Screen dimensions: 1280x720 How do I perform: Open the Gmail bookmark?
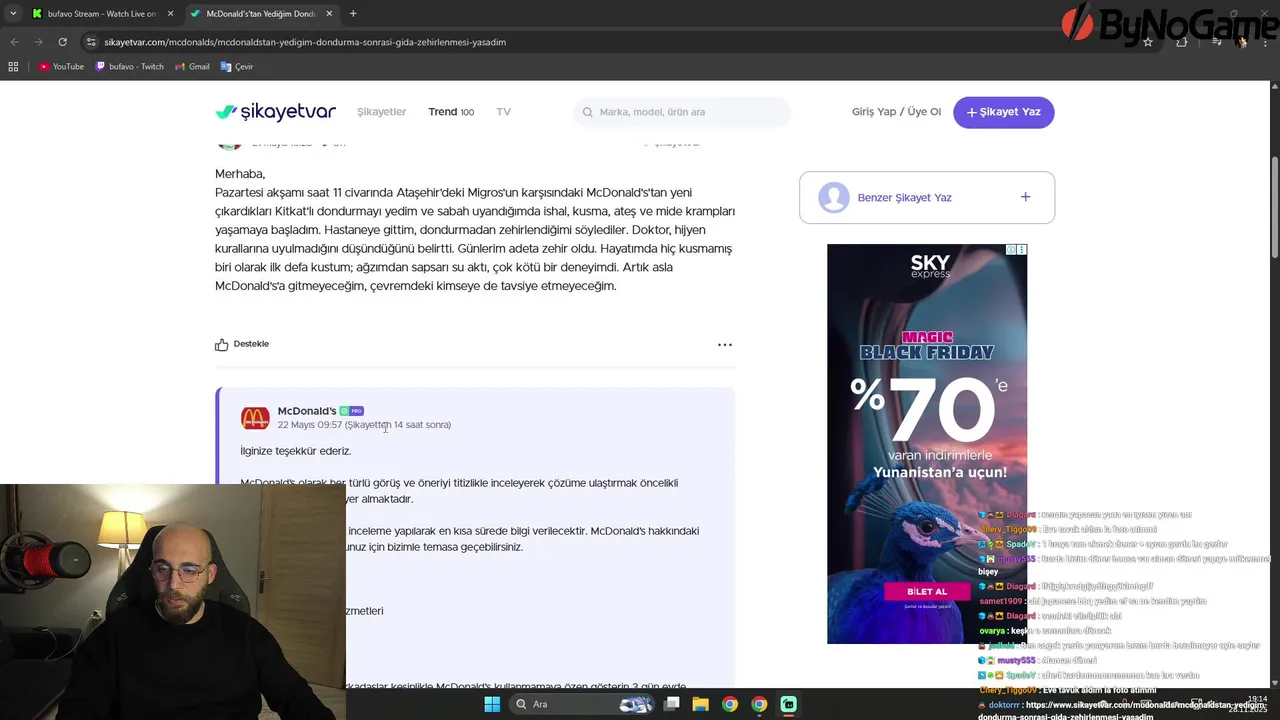(x=192, y=66)
